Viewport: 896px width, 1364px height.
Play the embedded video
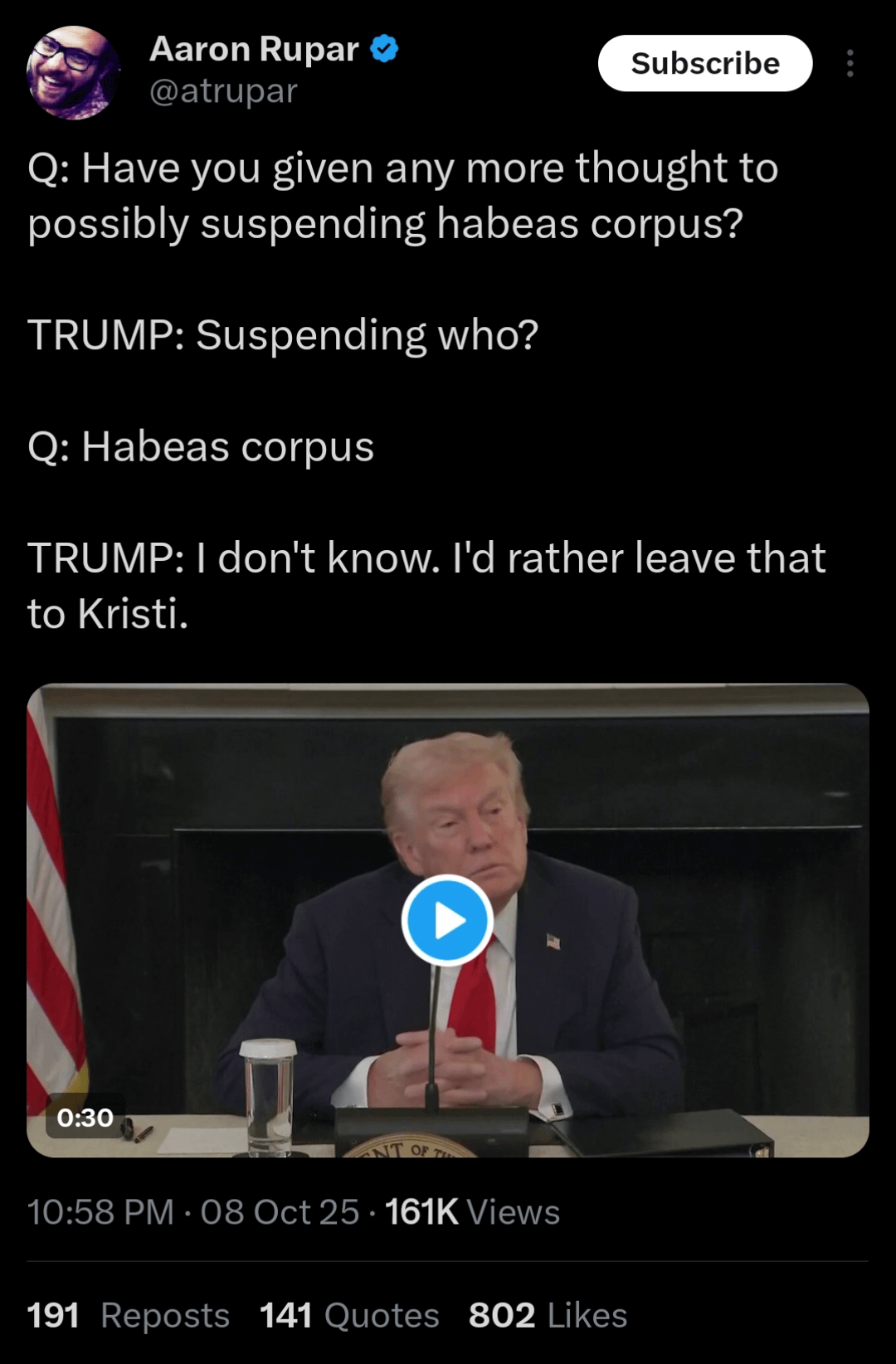[x=448, y=920]
